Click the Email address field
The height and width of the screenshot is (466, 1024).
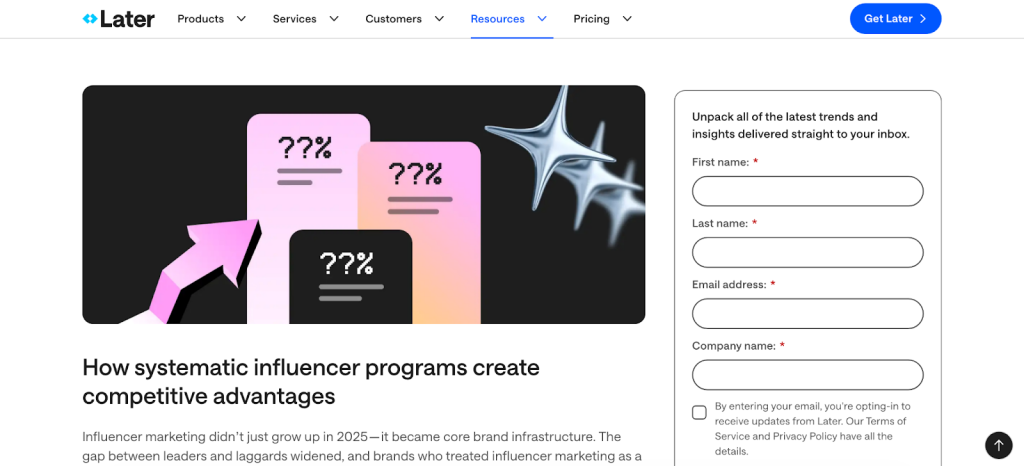pyautogui.click(x=807, y=313)
